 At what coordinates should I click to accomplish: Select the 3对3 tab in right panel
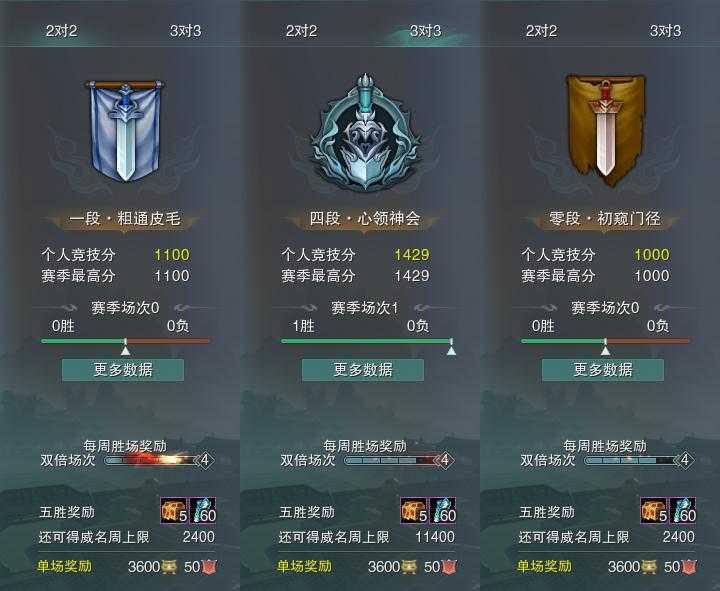coord(665,31)
